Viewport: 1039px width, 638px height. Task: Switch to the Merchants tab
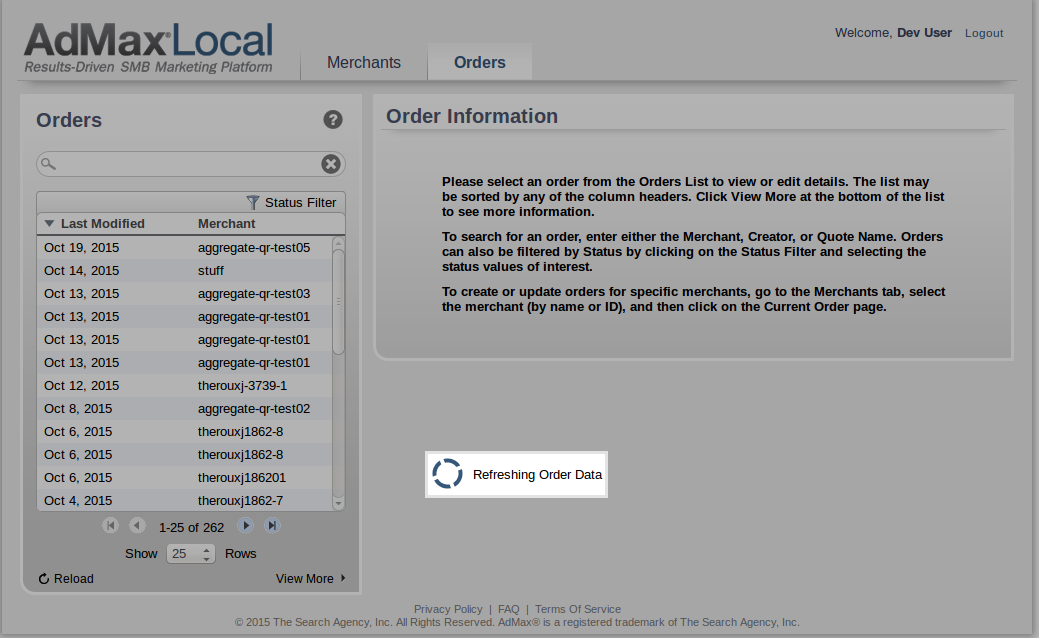(x=364, y=62)
